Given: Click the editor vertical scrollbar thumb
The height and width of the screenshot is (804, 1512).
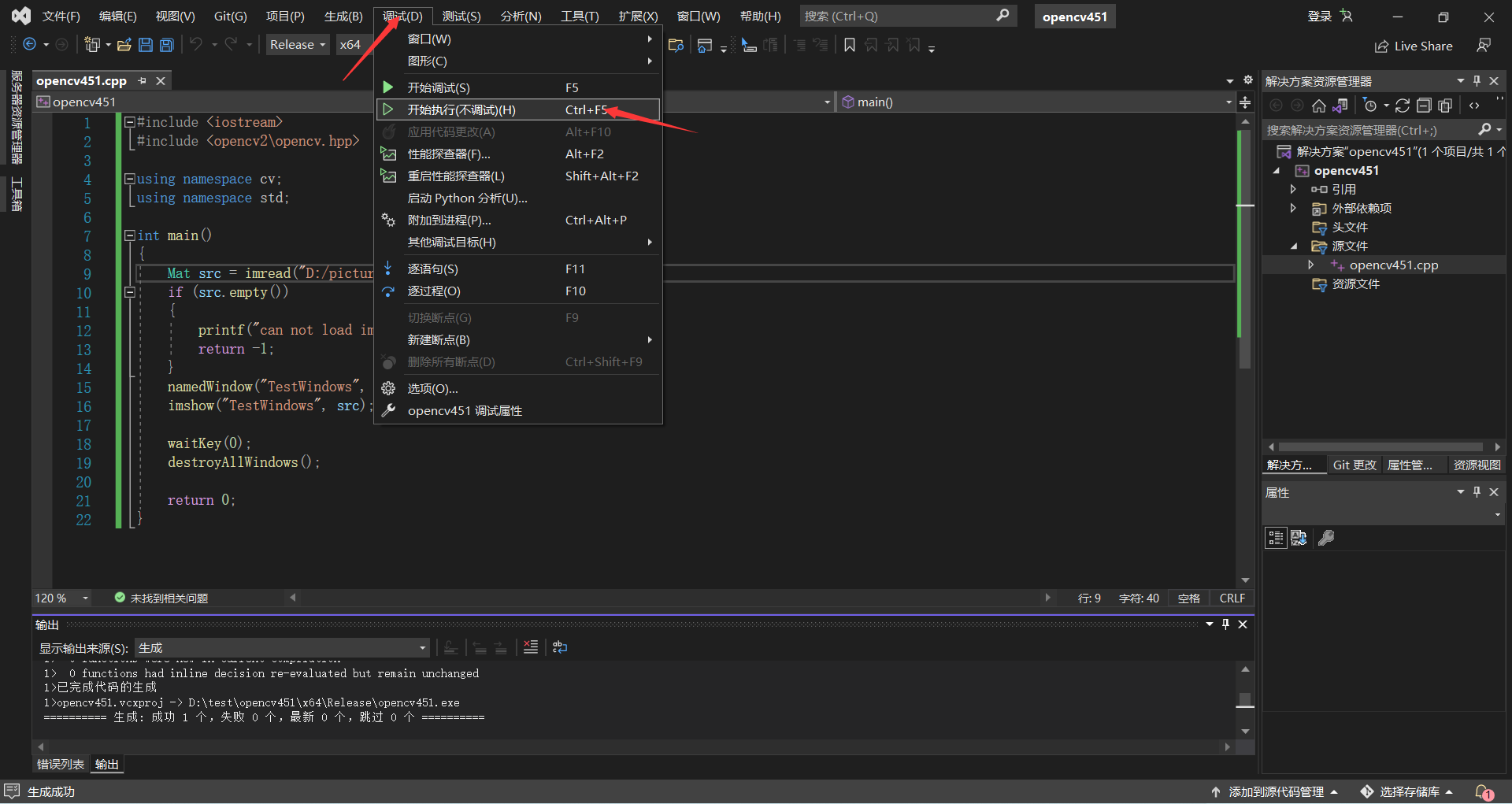Looking at the screenshot, I should (x=1245, y=248).
